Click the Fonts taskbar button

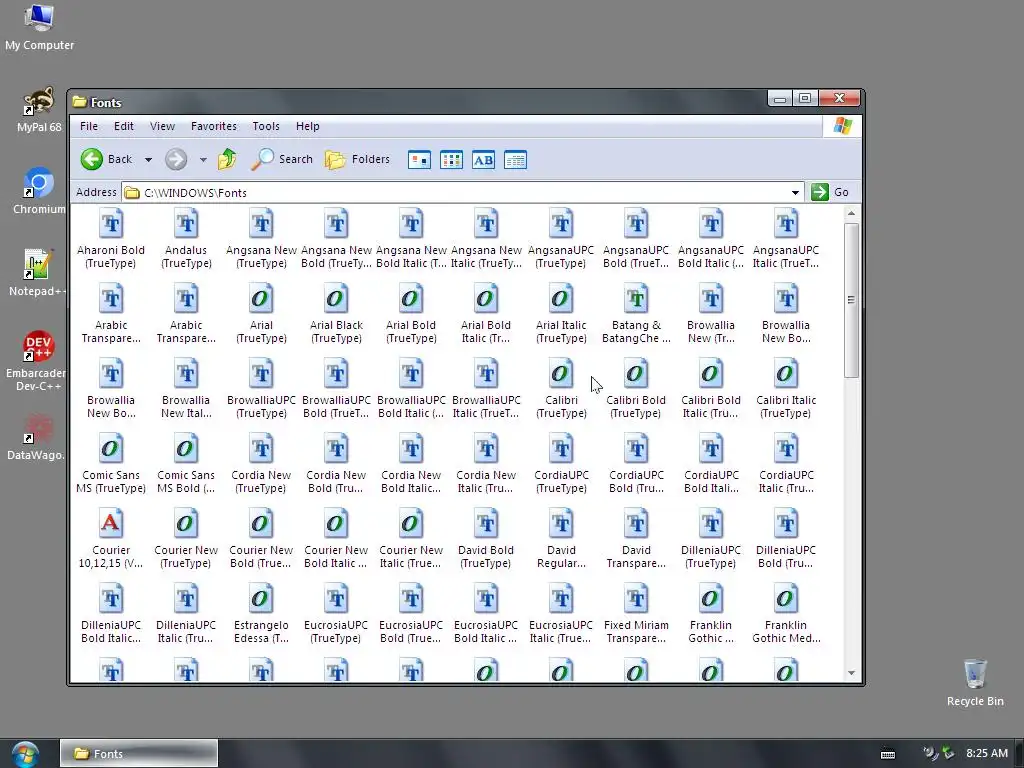coord(139,754)
